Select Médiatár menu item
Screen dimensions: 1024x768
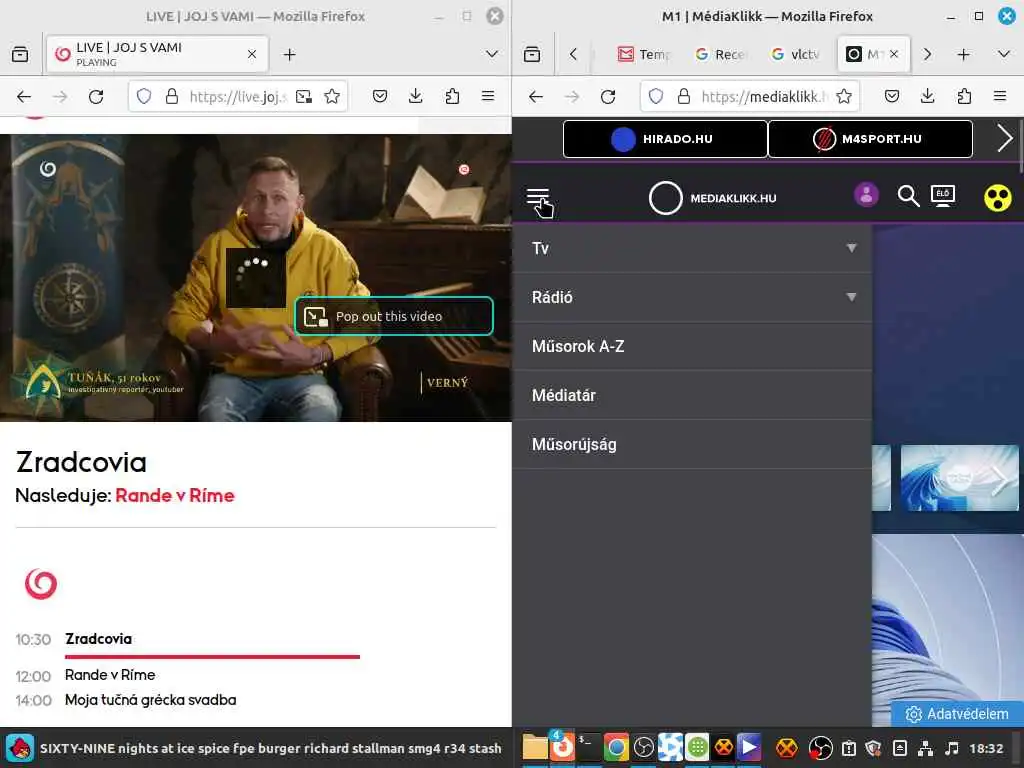click(692, 395)
